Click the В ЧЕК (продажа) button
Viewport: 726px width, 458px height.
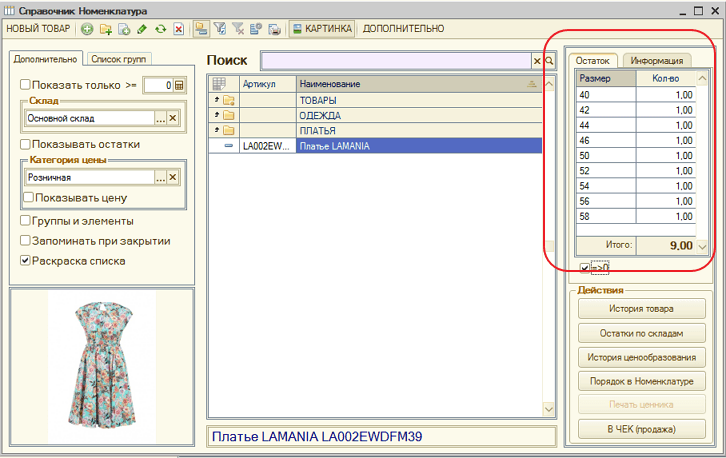click(642, 430)
